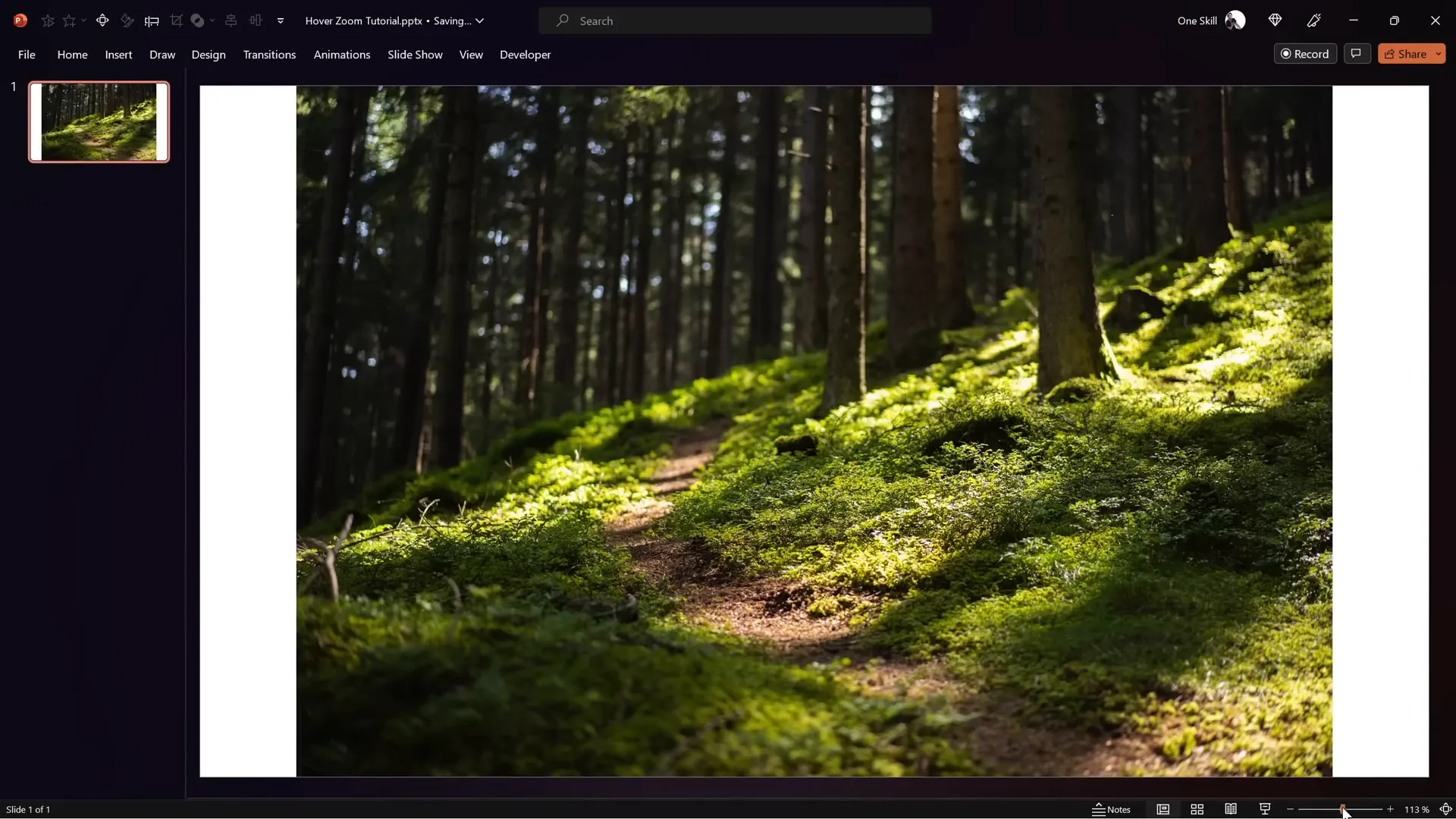Open the Comments pane
1456x819 pixels.
1357,53
